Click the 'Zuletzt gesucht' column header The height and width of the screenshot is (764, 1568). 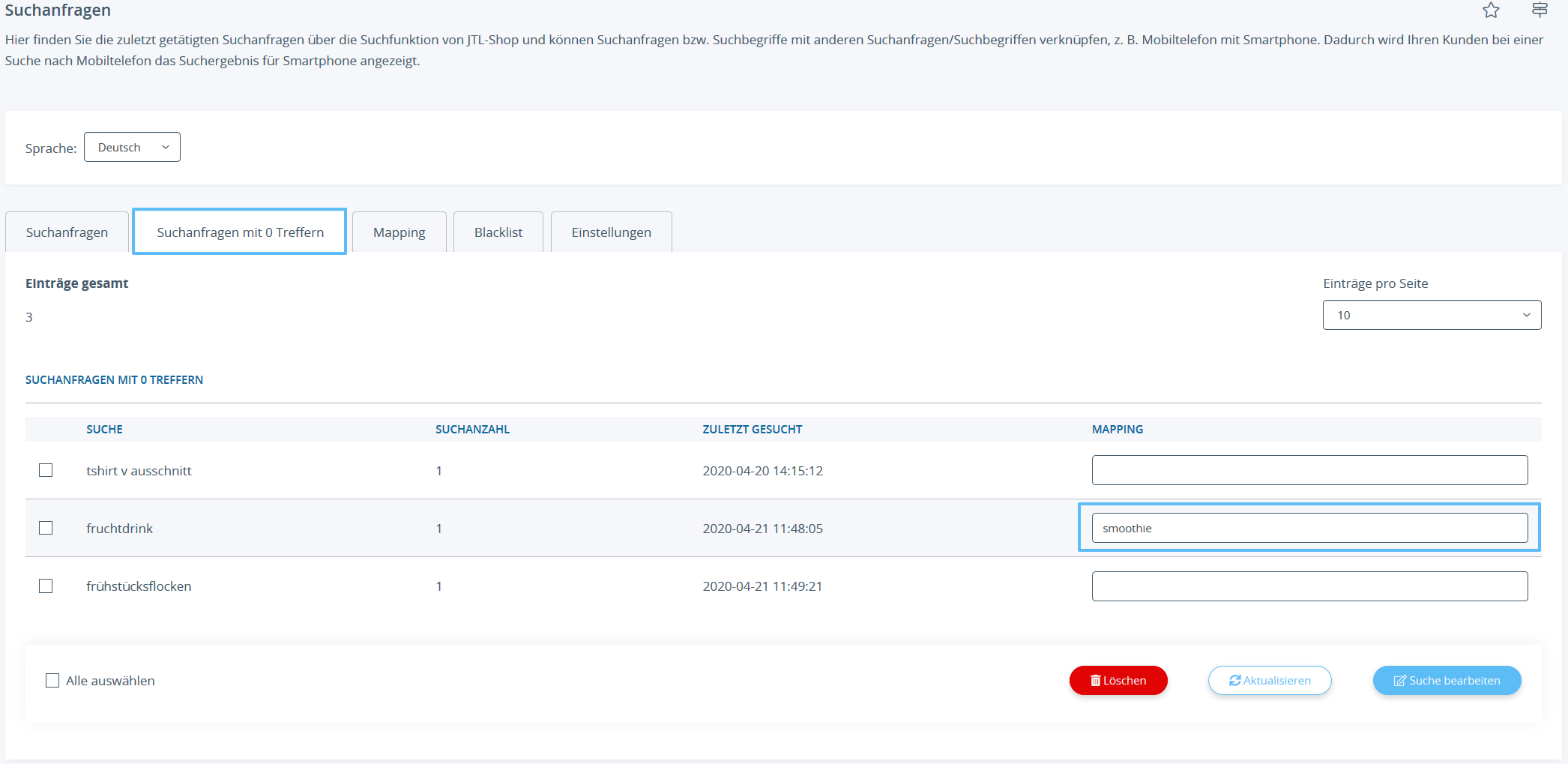[x=752, y=429]
